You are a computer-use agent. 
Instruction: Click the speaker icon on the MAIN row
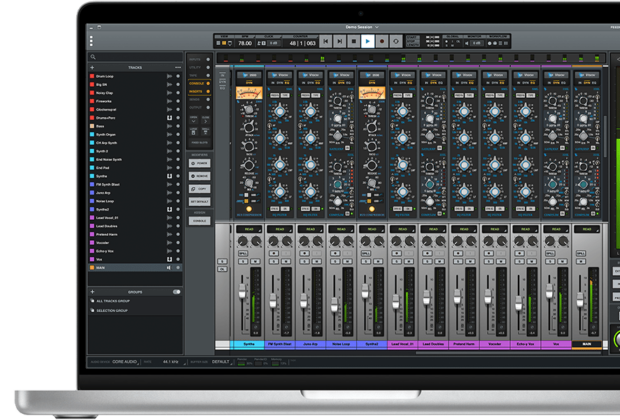[x=169, y=268]
